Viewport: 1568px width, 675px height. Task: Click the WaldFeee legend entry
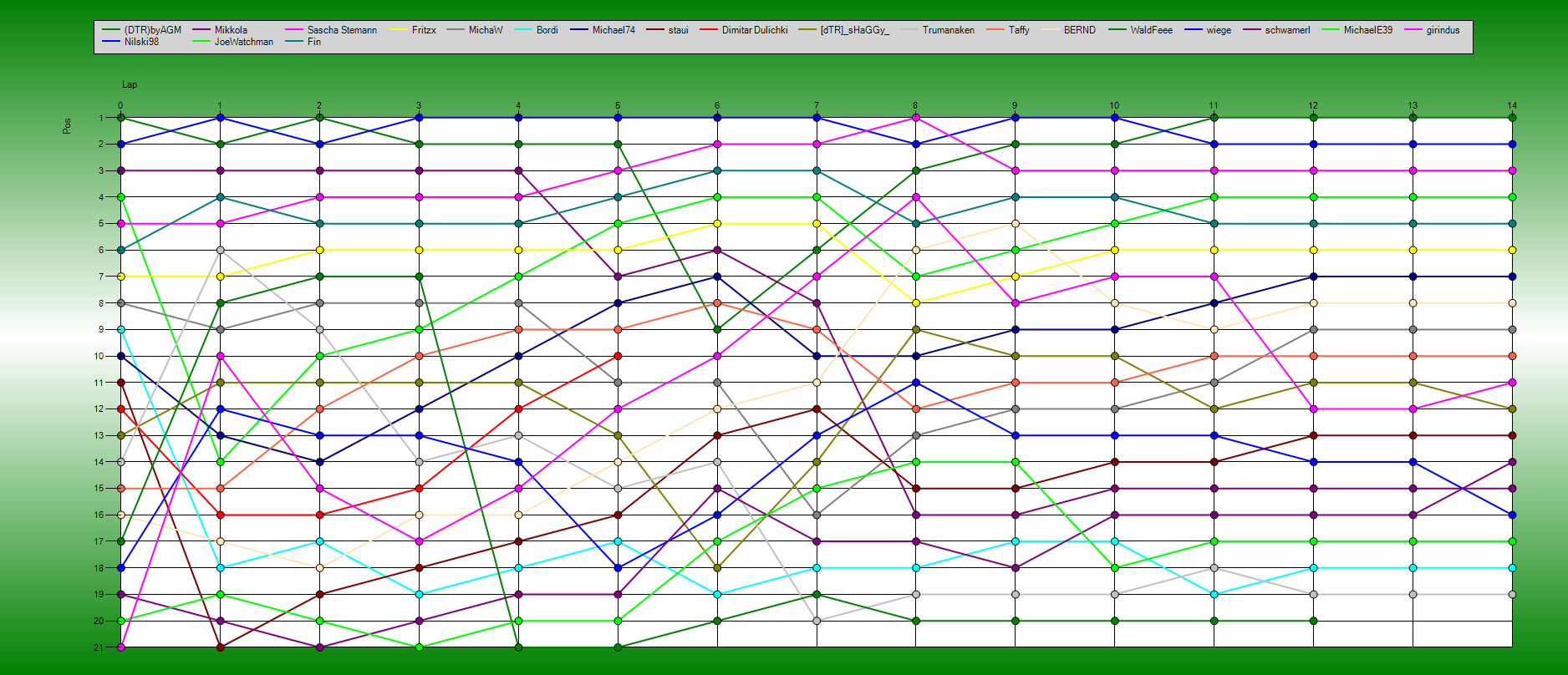coord(1151,30)
